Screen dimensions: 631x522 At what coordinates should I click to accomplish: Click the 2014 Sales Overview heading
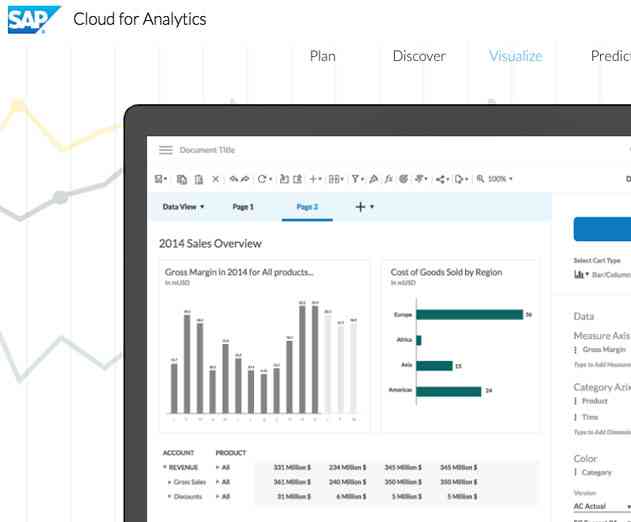[210, 243]
